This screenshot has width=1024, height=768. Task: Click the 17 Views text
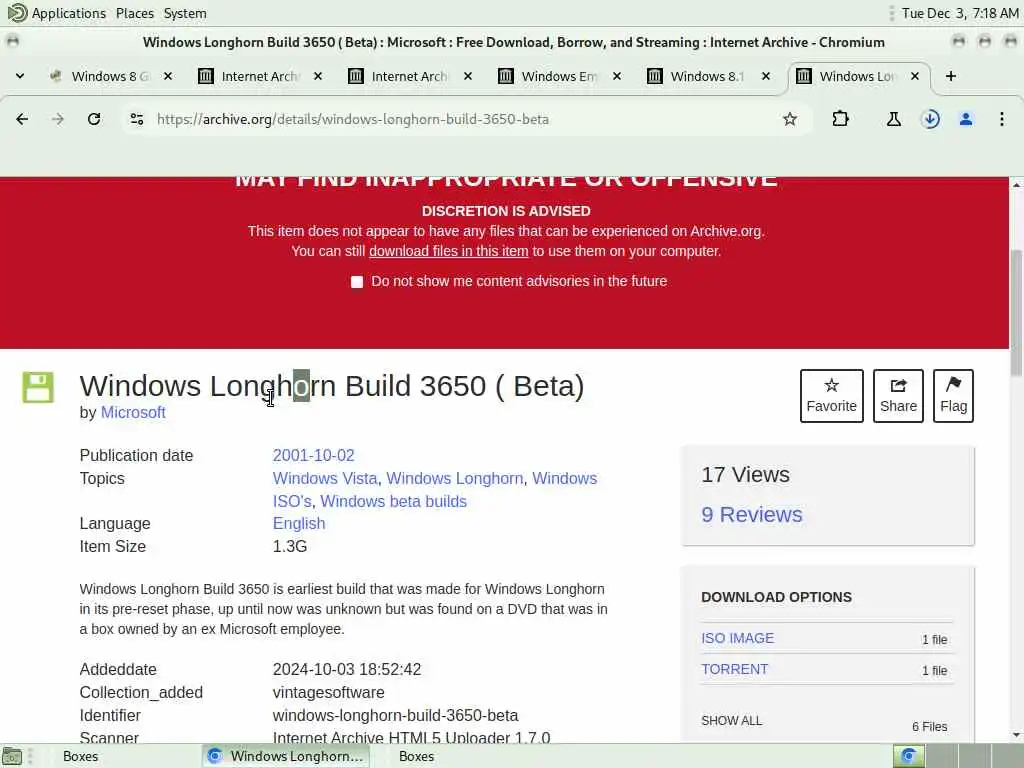point(745,475)
